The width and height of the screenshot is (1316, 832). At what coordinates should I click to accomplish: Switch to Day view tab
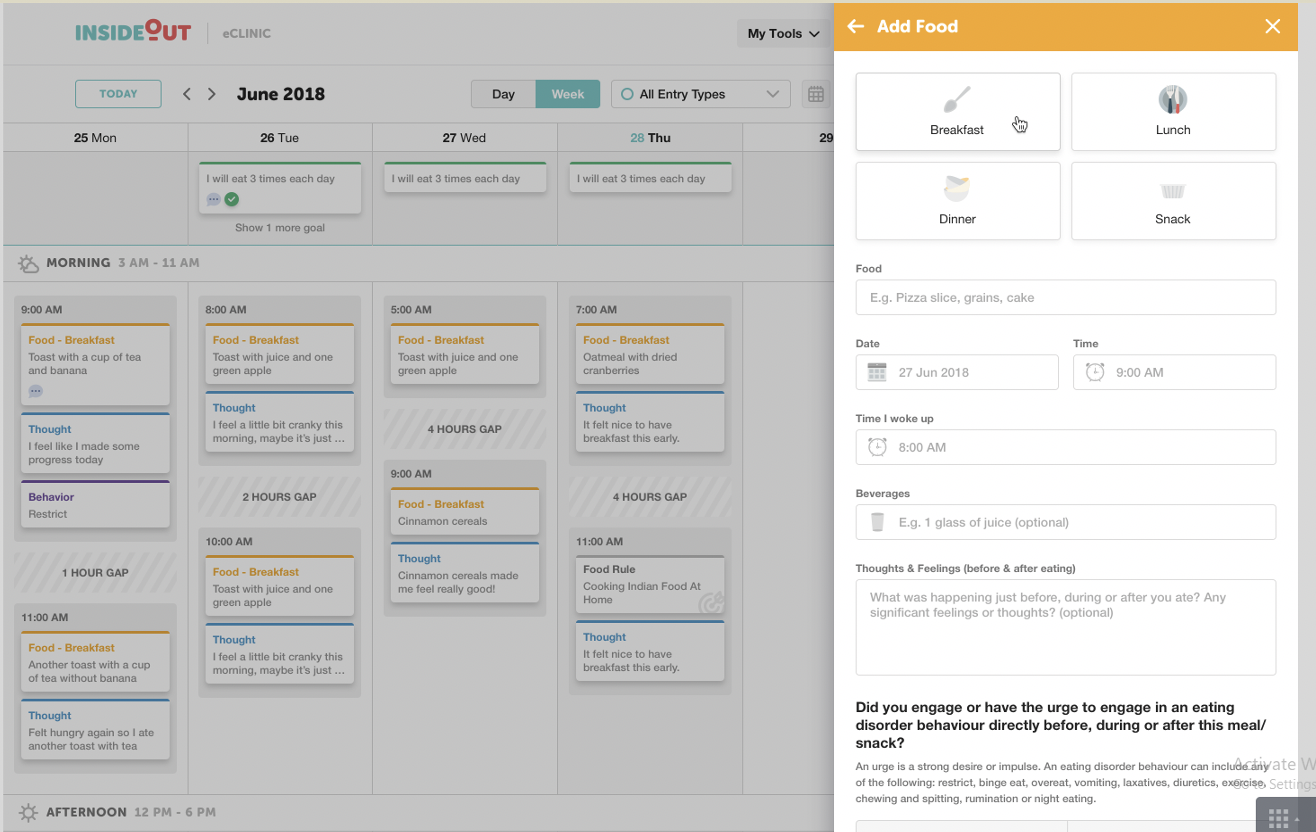click(503, 94)
